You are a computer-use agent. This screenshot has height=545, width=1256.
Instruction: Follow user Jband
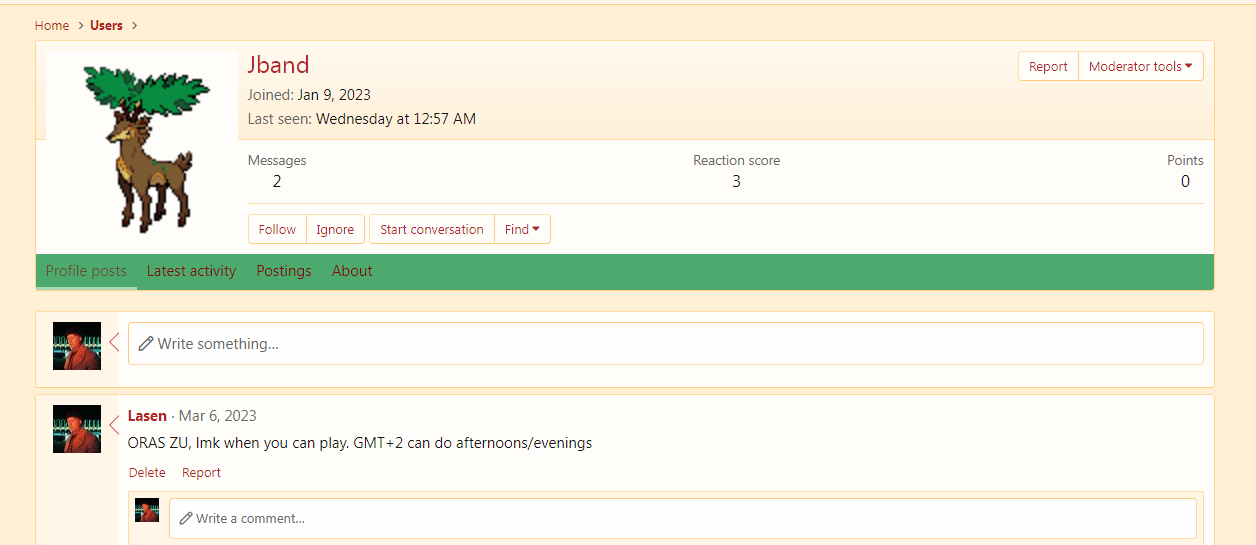pos(277,229)
